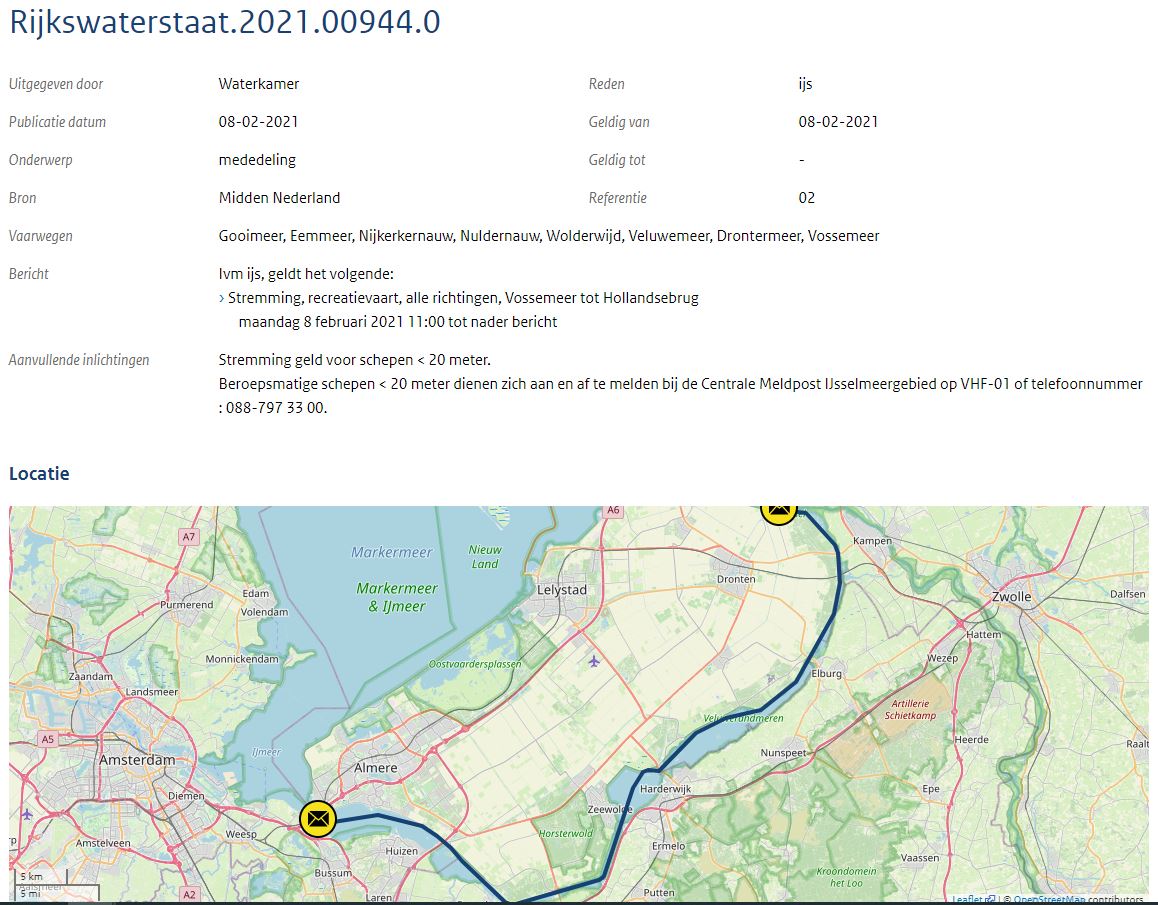Click the Harderwijk label on the map

click(x=665, y=788)
